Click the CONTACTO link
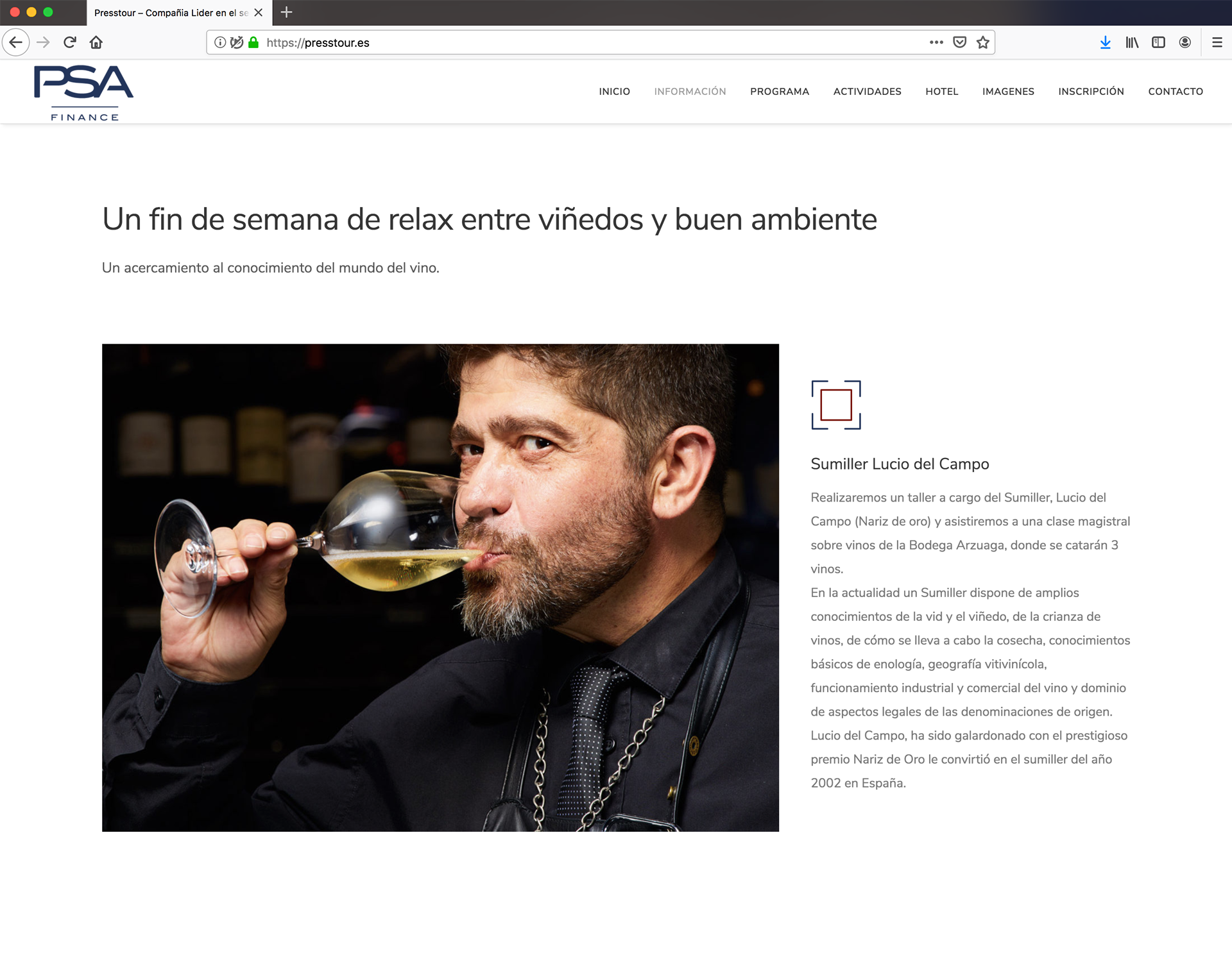 pos(1176,92)
